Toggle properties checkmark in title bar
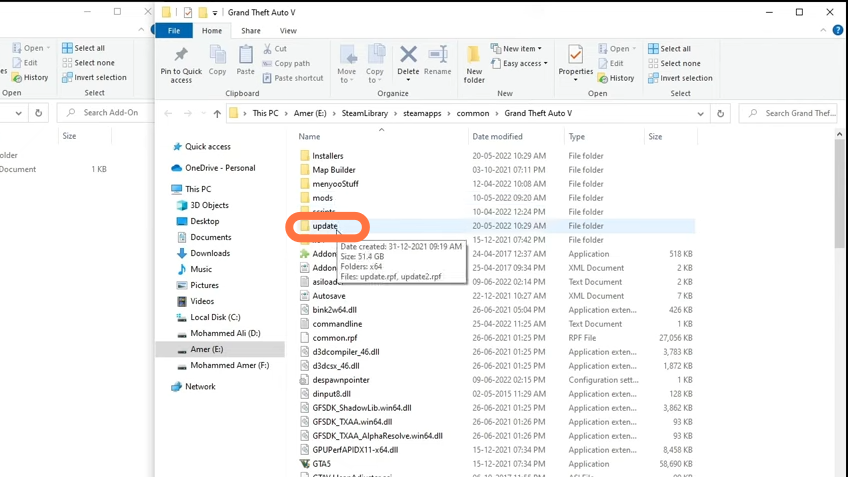 click(188, 12)
